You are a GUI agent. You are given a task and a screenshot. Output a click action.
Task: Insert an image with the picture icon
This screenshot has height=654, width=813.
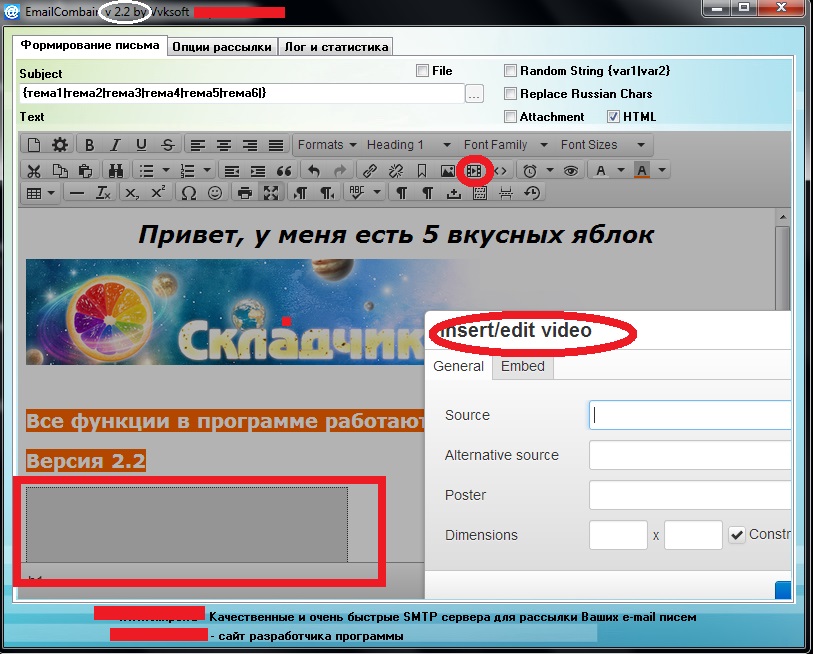(x=447, y=170)
